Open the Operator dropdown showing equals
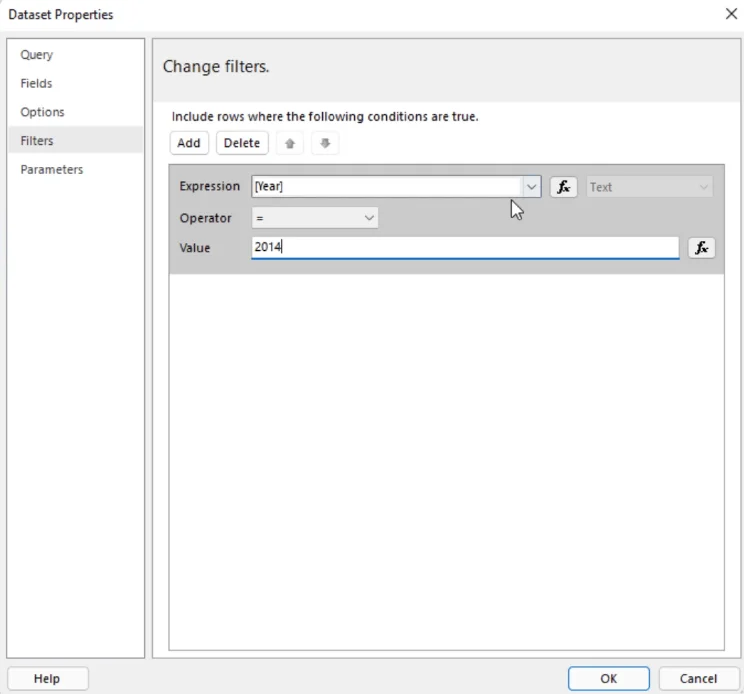The image size is (744, 694). [x=315, y=218]
